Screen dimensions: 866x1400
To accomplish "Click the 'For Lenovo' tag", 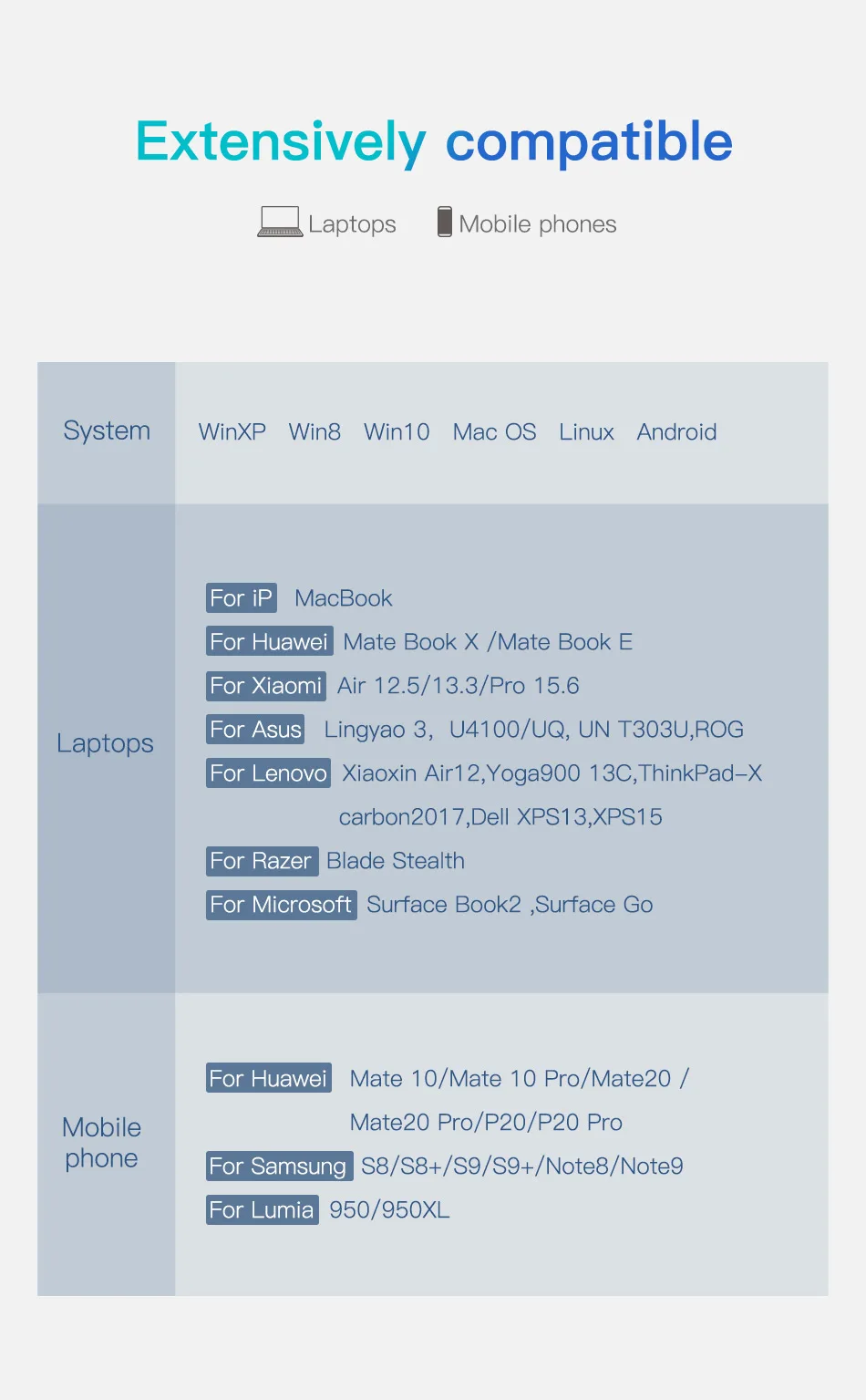I will (x=268, y=773).
